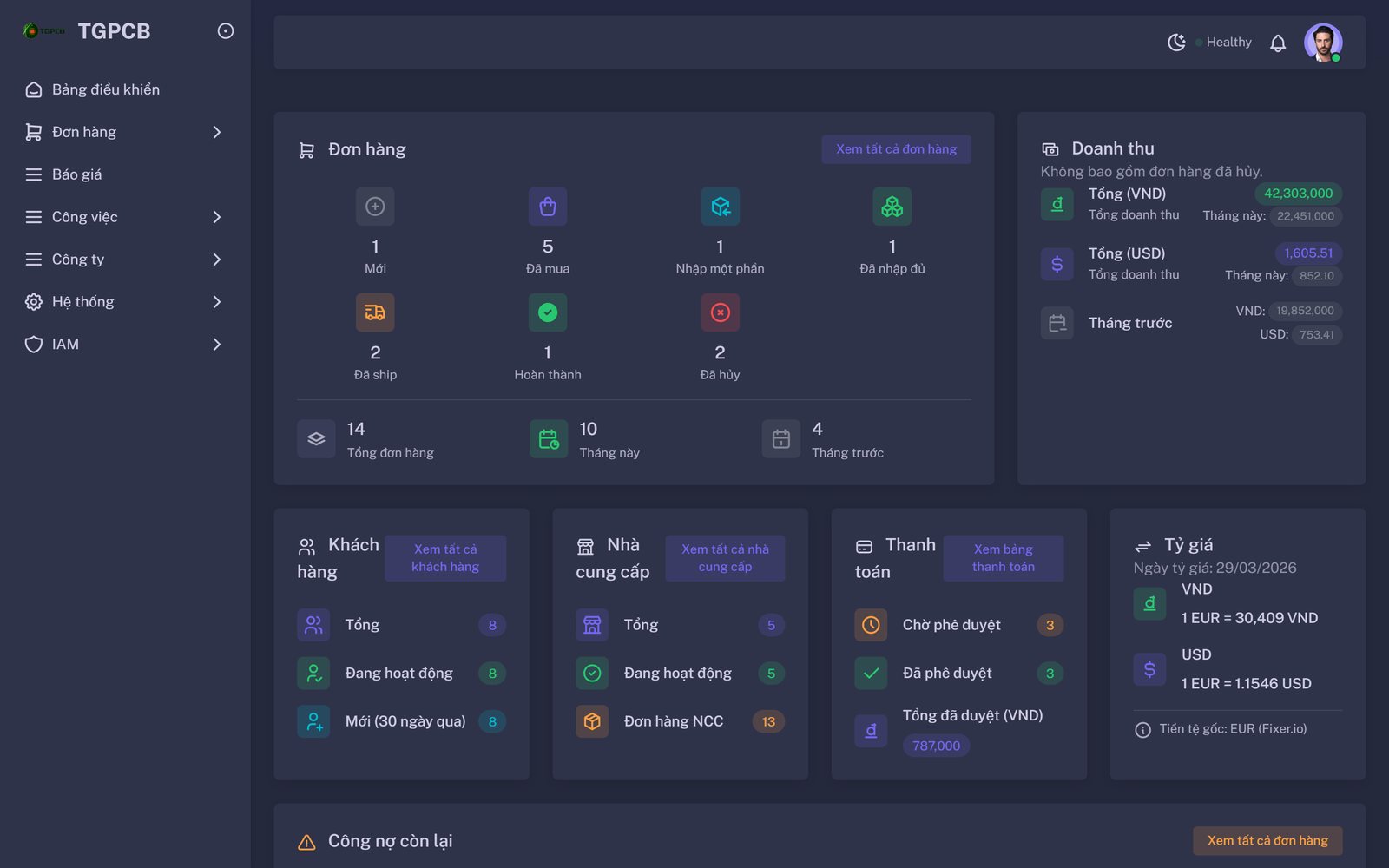Select the Đã ship truck icon

(x=375, y=312)
